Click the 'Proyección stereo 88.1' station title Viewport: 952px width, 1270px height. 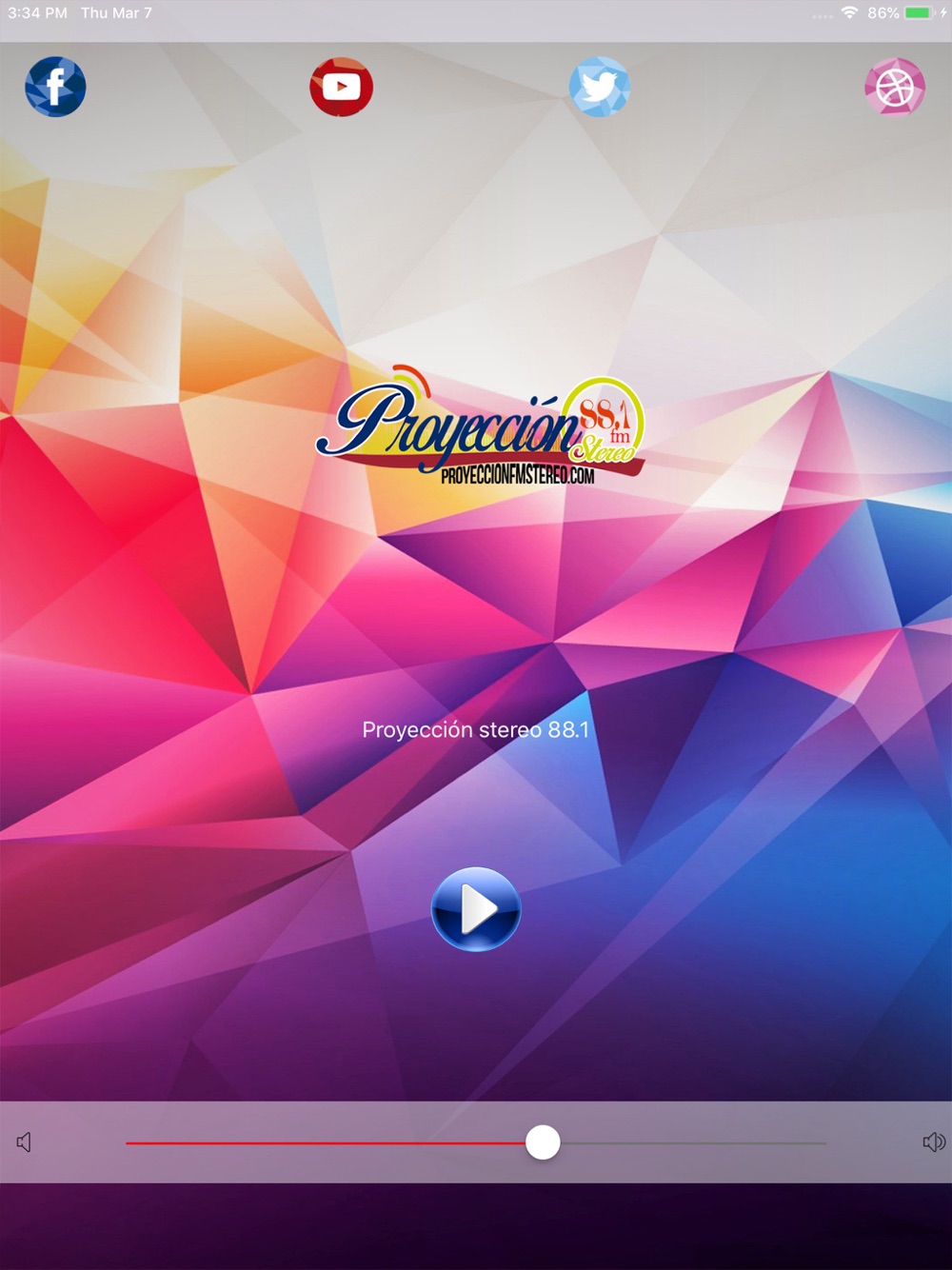point(476,730)
